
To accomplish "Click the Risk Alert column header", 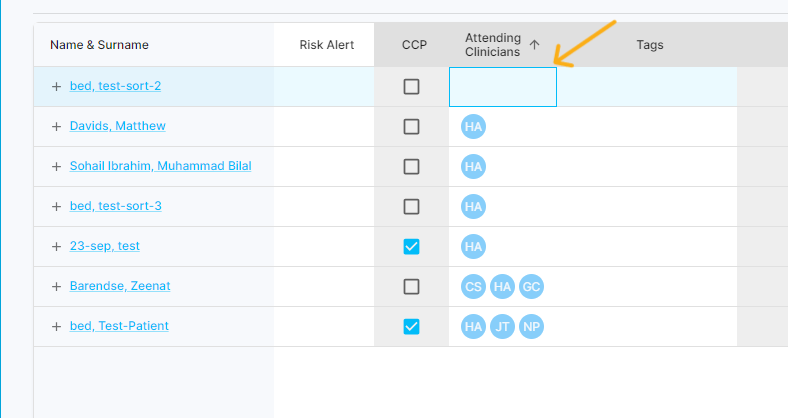I will tap(326, 45).
